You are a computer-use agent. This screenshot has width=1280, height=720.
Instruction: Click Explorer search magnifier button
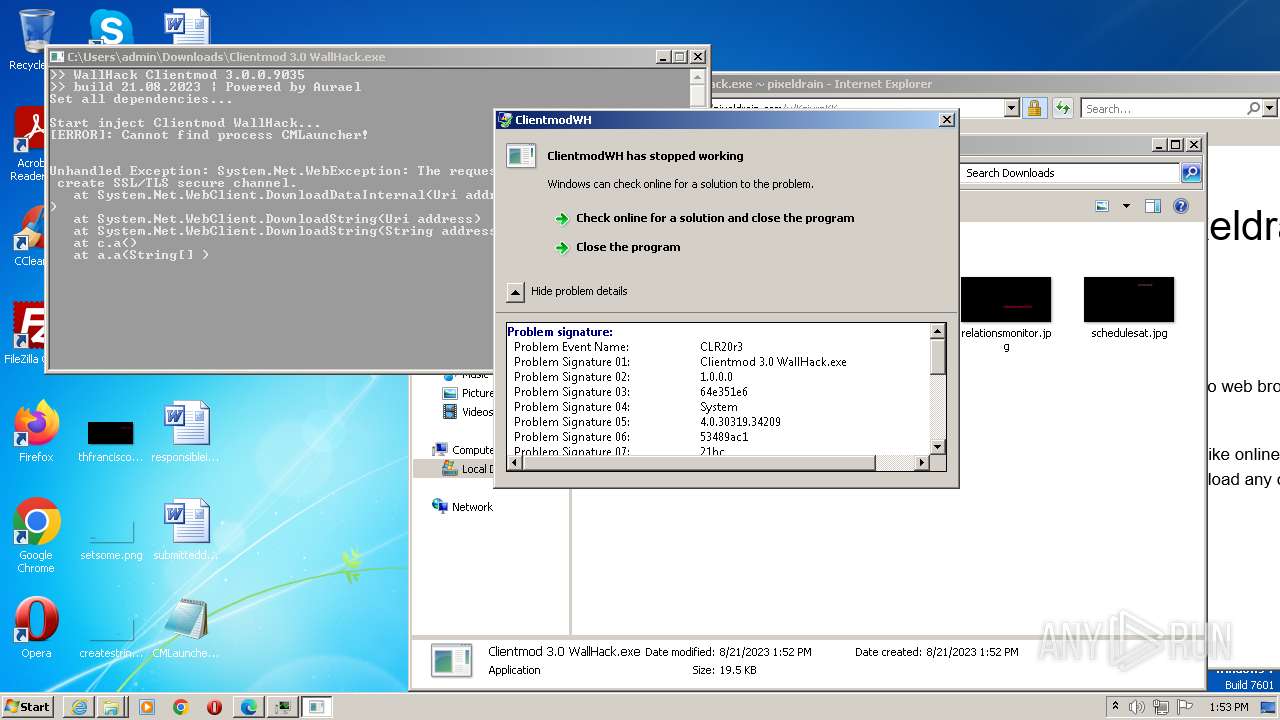coord(1190,173)
